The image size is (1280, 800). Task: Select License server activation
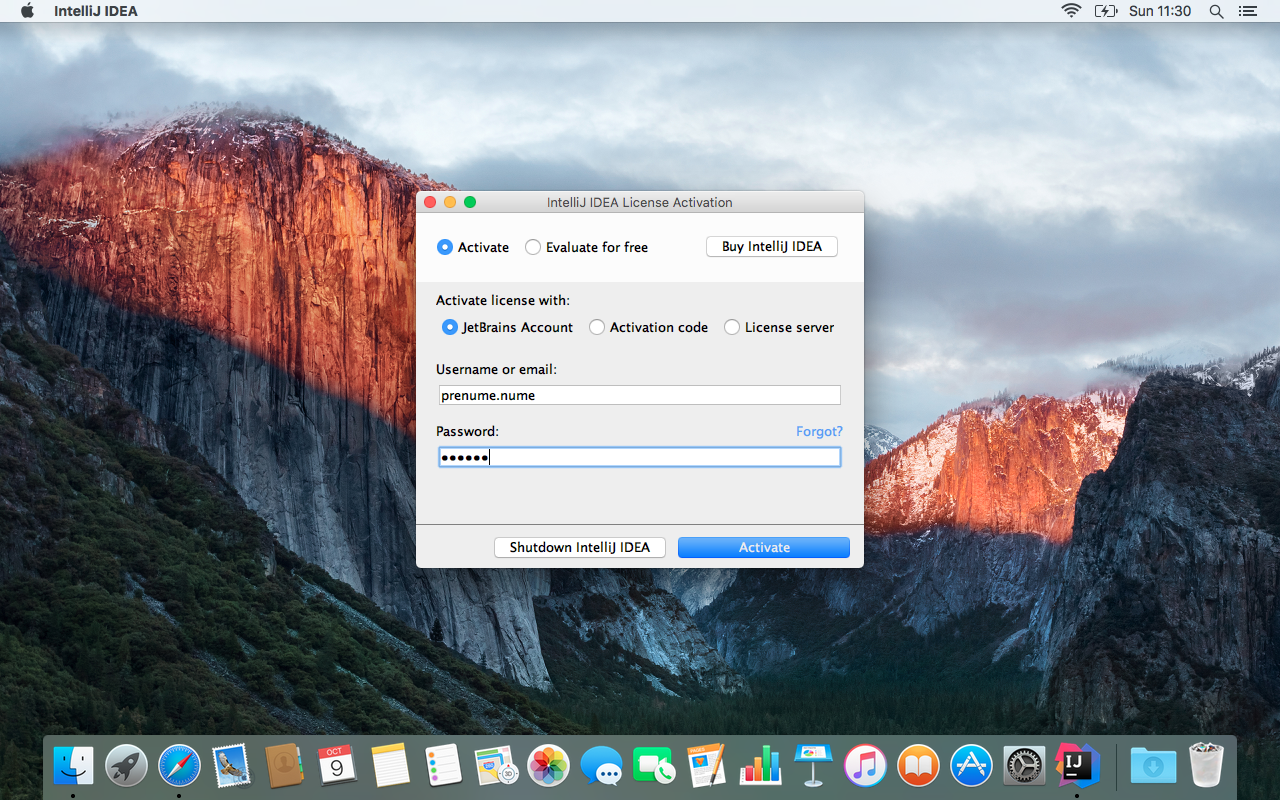click(731, 327)
